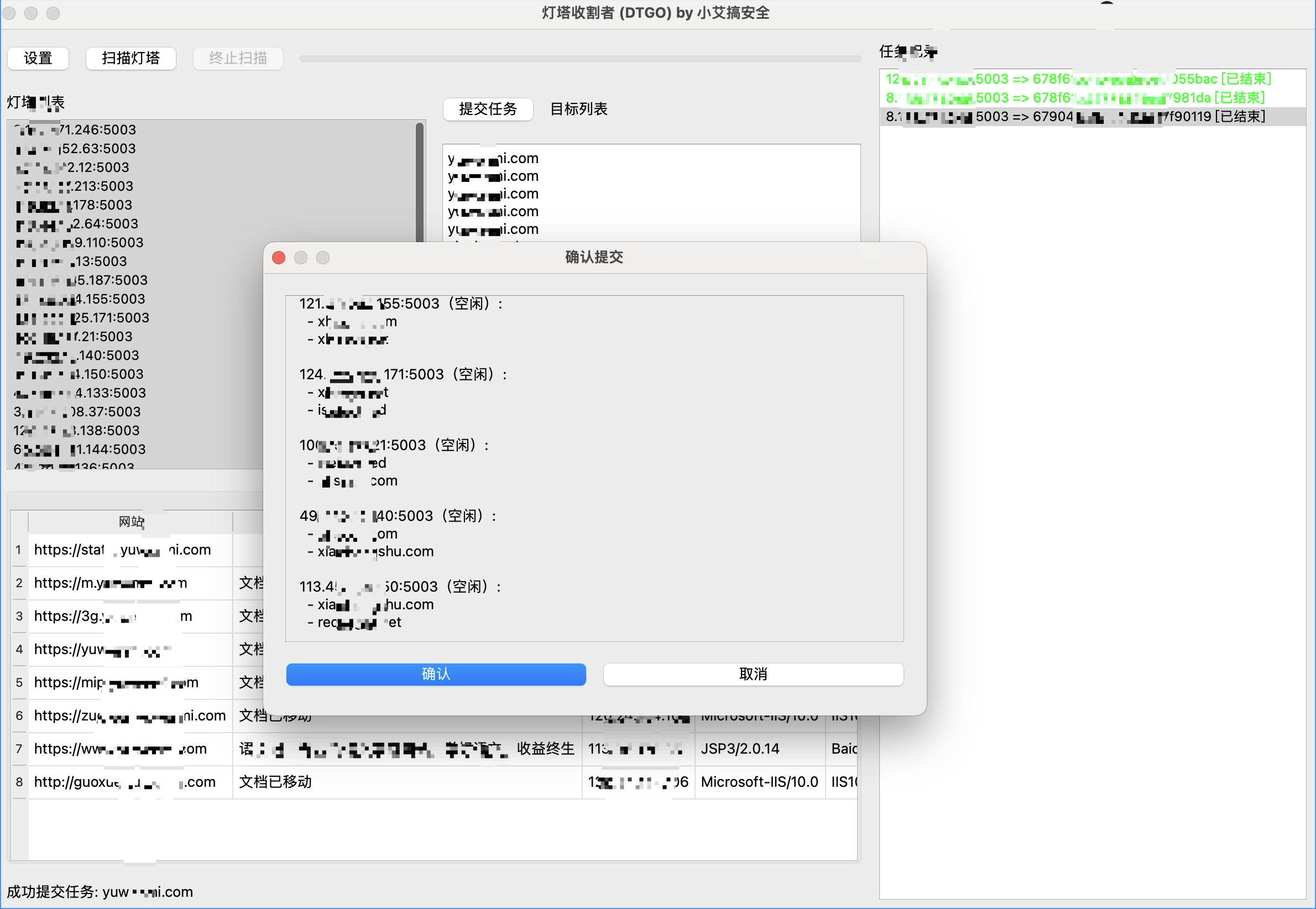The image size is (1316, 909).
Task: Close the 确认提交 dialog with red button
Action: point(279,258)
